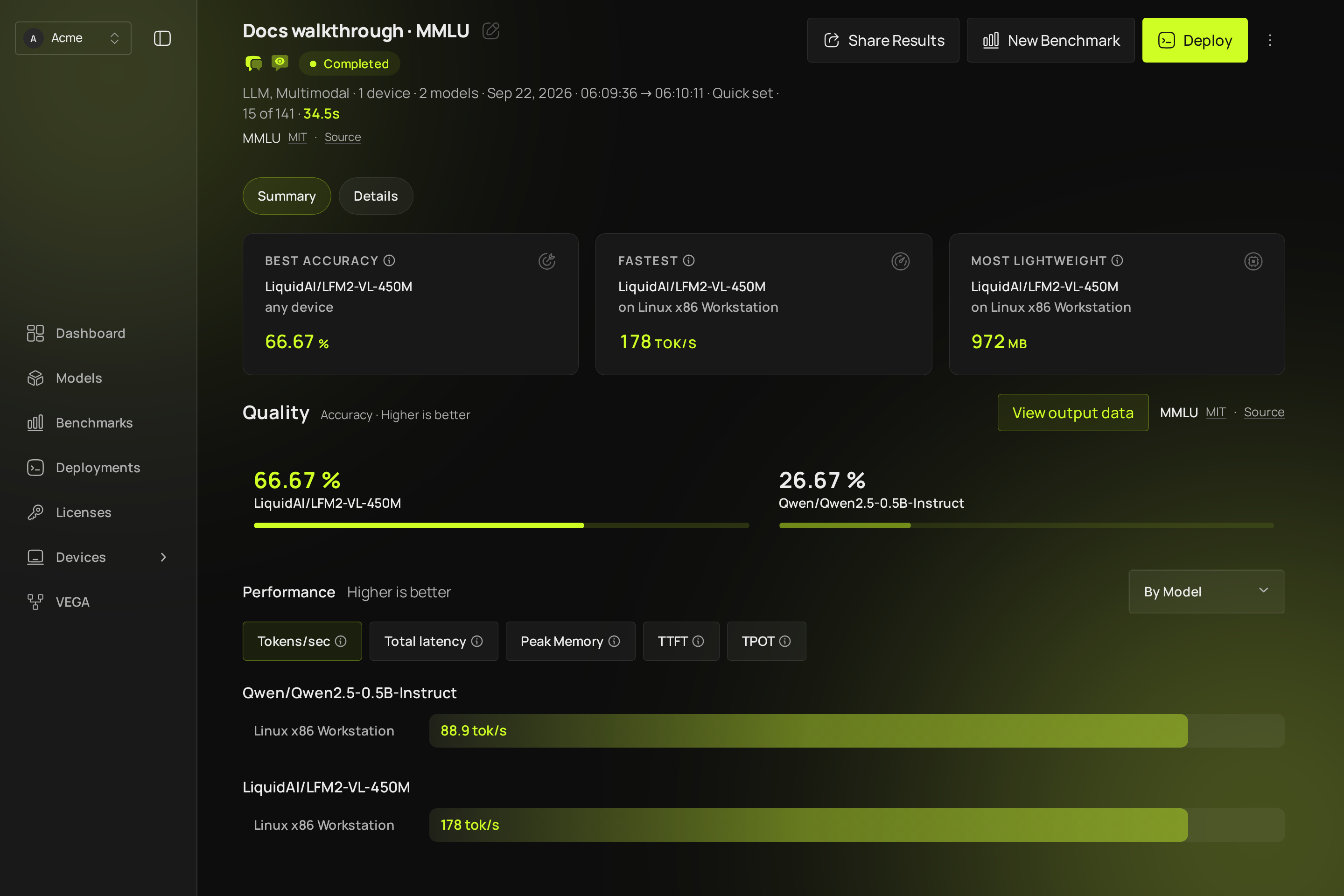Image resolution: width=1344 pixels, height=896 pixels.
Task: Click Most Lightweight info icon
Action: click(1117, 260)
